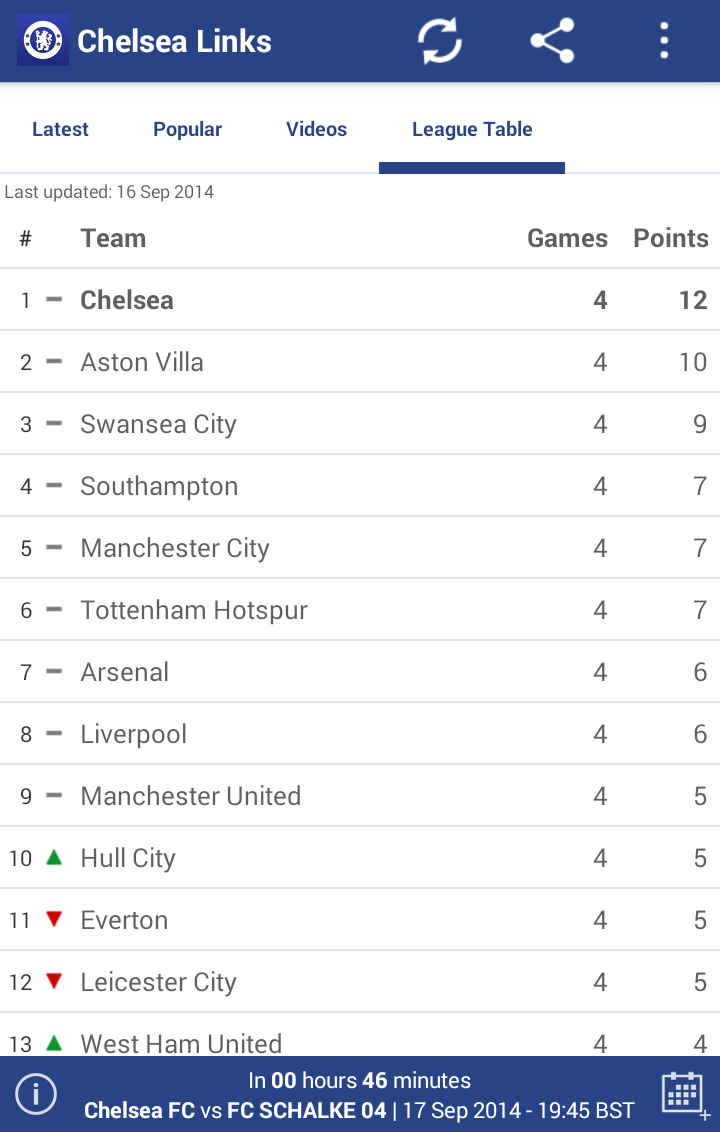Tap the Games column header
The image size is (720, 1132).
[x=568, y=238]
